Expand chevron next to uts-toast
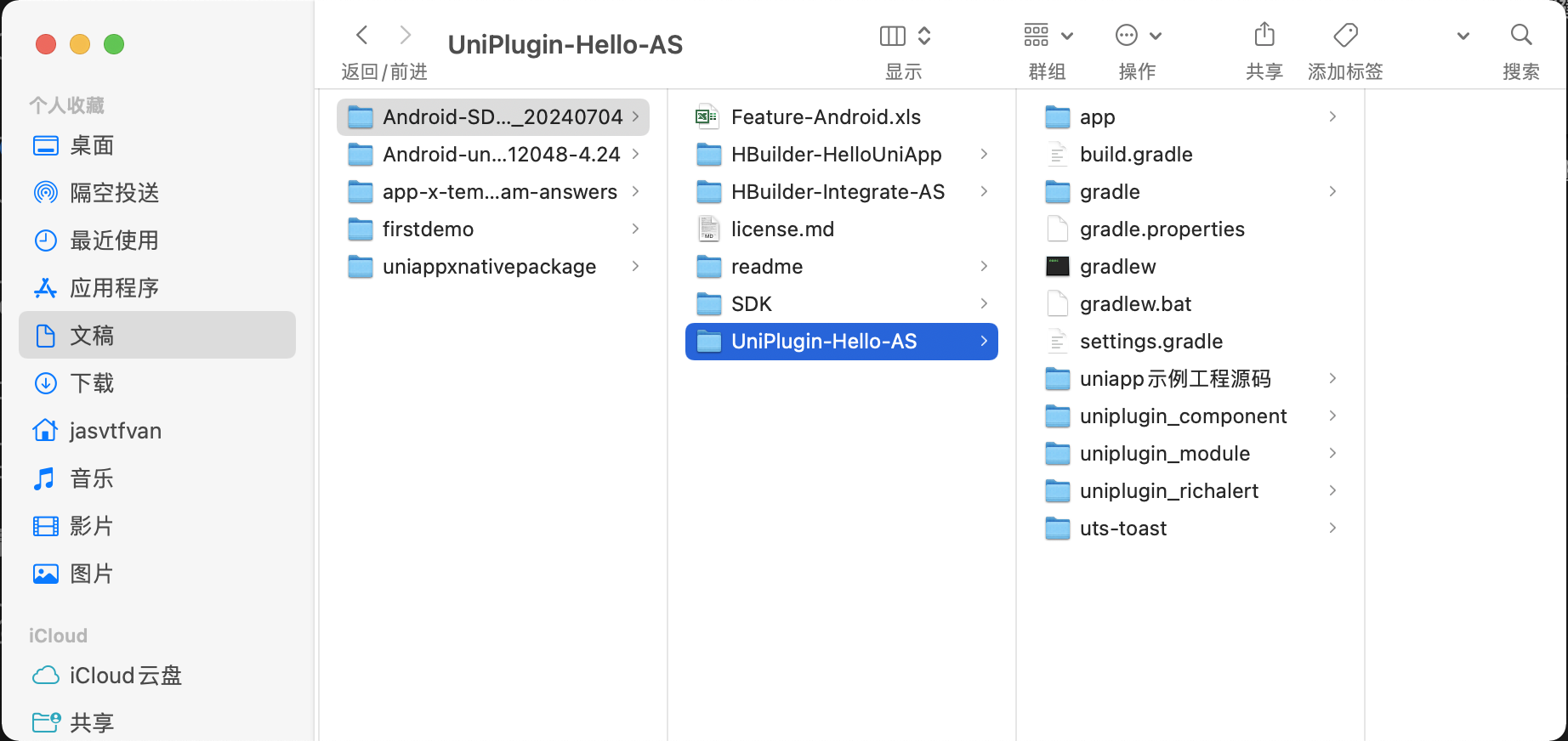The width and height of the screenshot is (1568, 741). click(x=1332, y=528)
